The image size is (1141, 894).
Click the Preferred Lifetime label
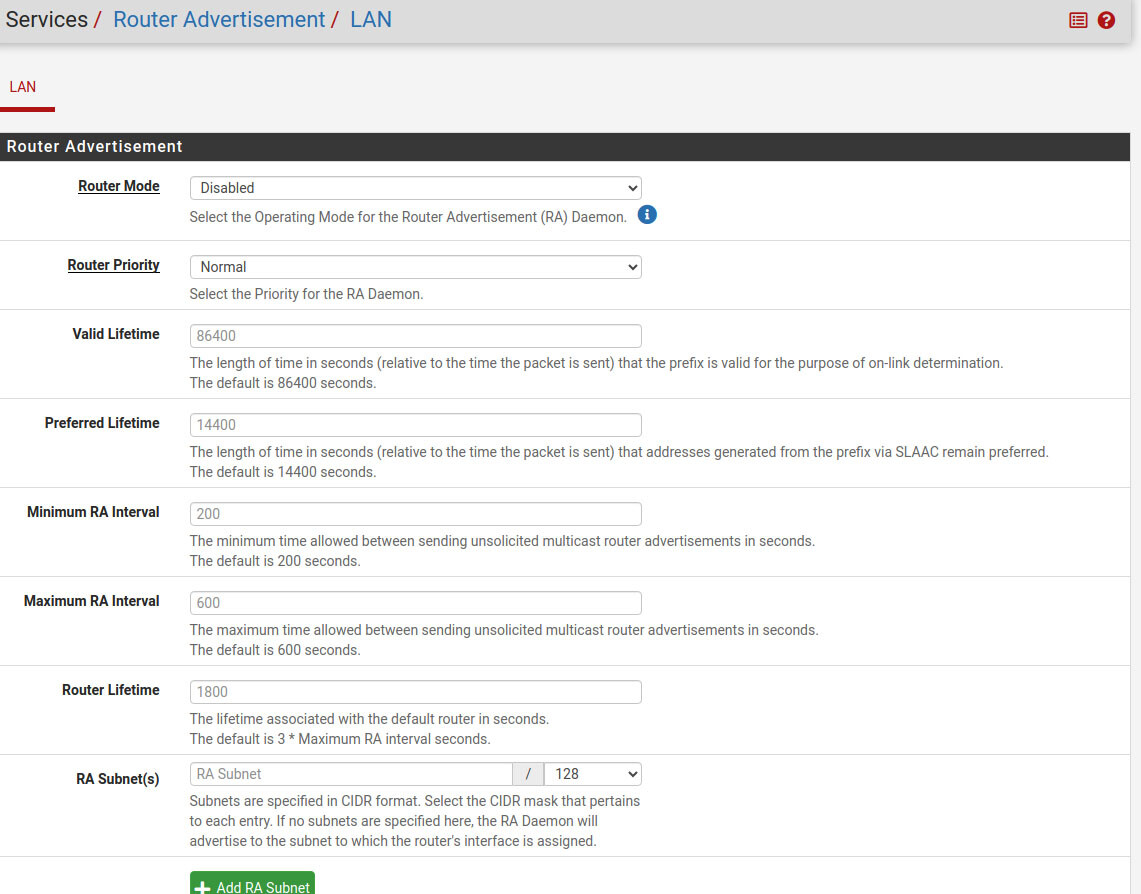pyautogui.click(x=102, y=423)
